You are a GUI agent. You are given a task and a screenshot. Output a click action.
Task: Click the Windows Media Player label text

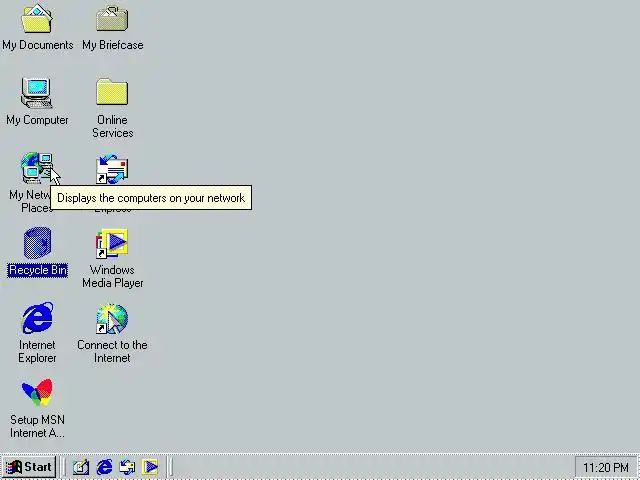[x=113, y=276]
